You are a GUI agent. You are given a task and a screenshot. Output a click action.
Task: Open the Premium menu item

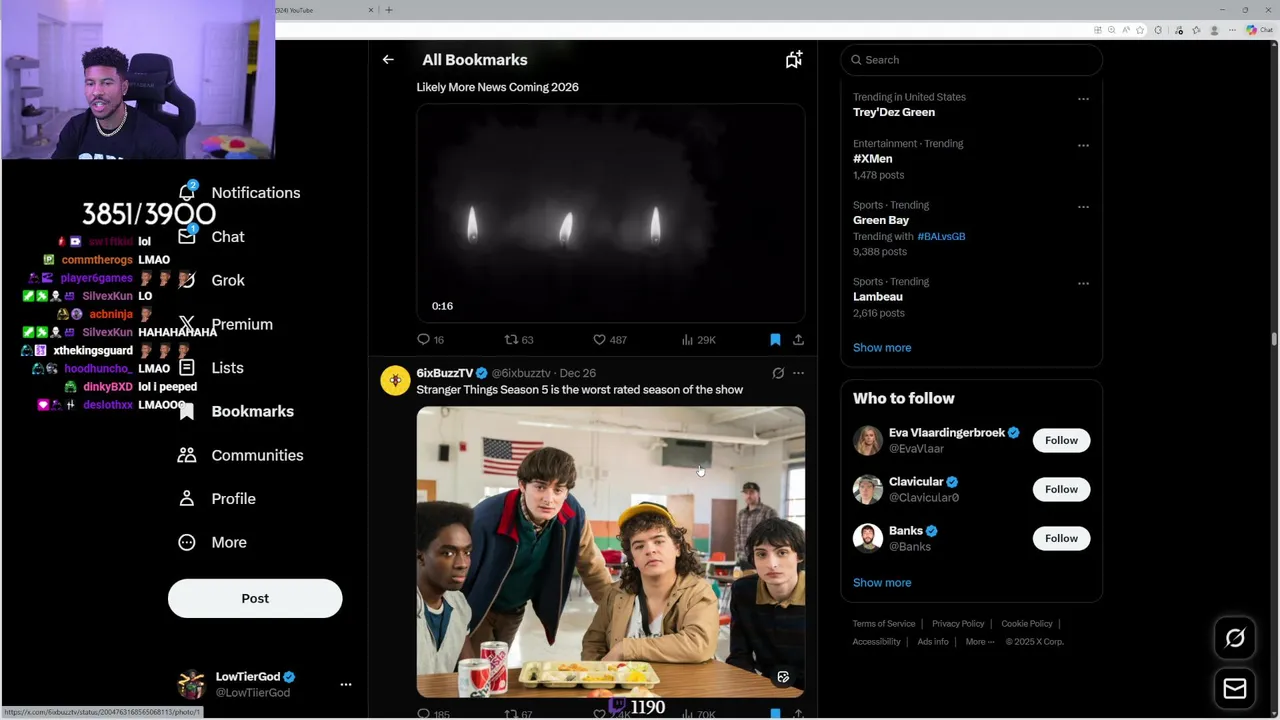pos(242,324)
